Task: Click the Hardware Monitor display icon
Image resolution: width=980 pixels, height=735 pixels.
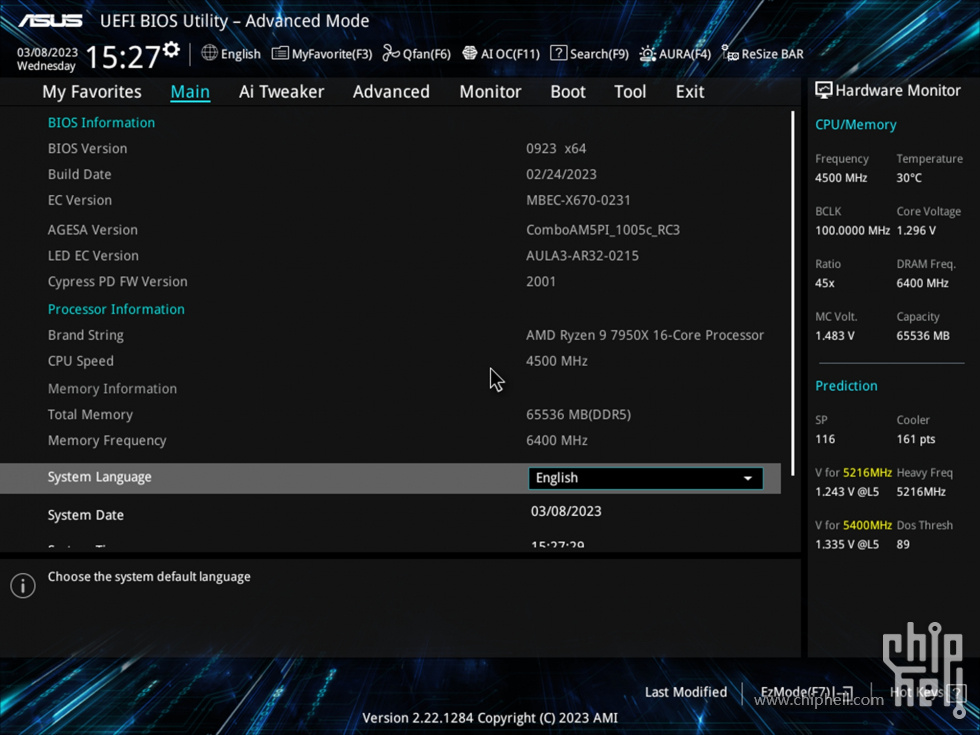Action: pos(823,91)
